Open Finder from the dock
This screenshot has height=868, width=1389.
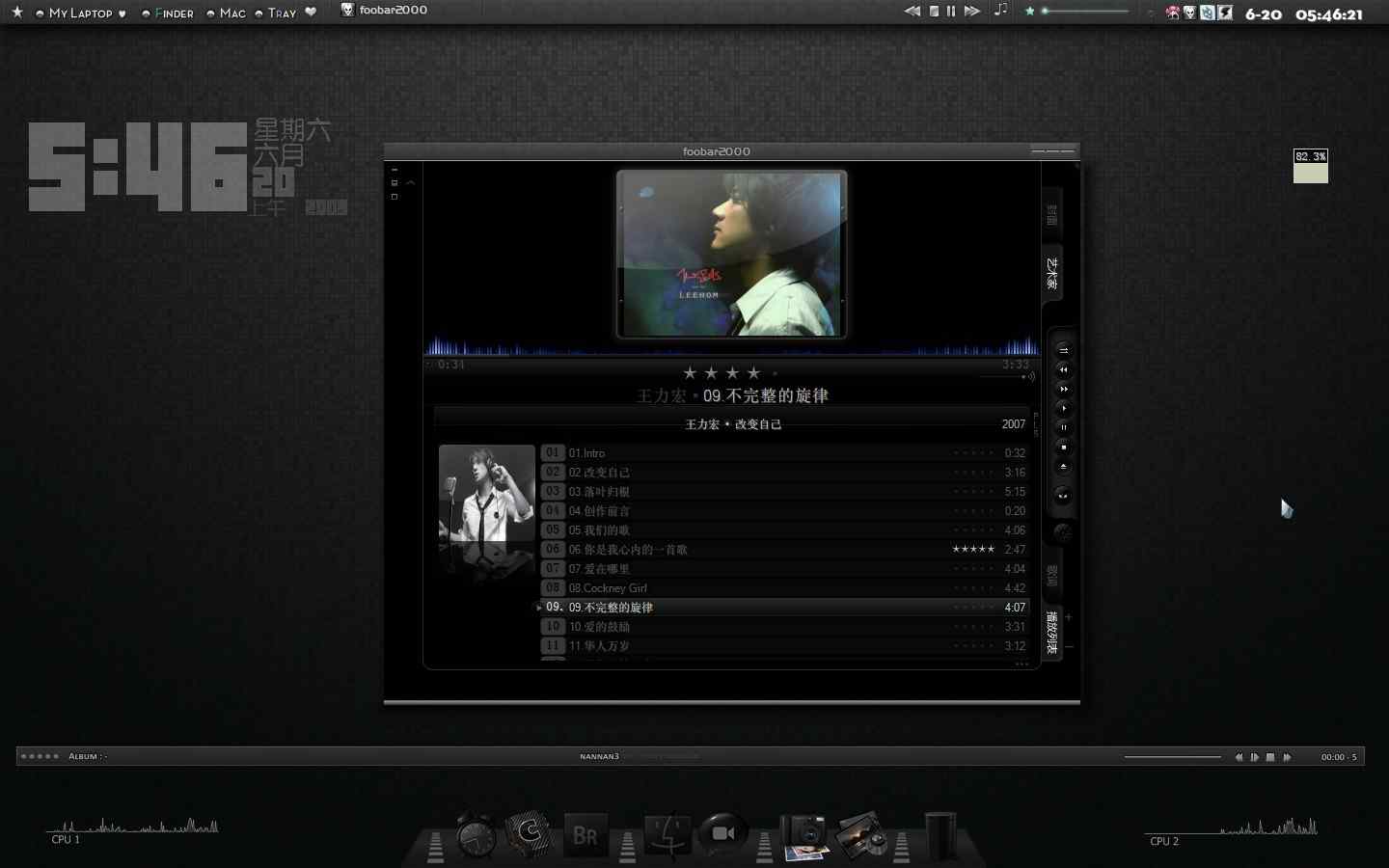tap(667, 835)
